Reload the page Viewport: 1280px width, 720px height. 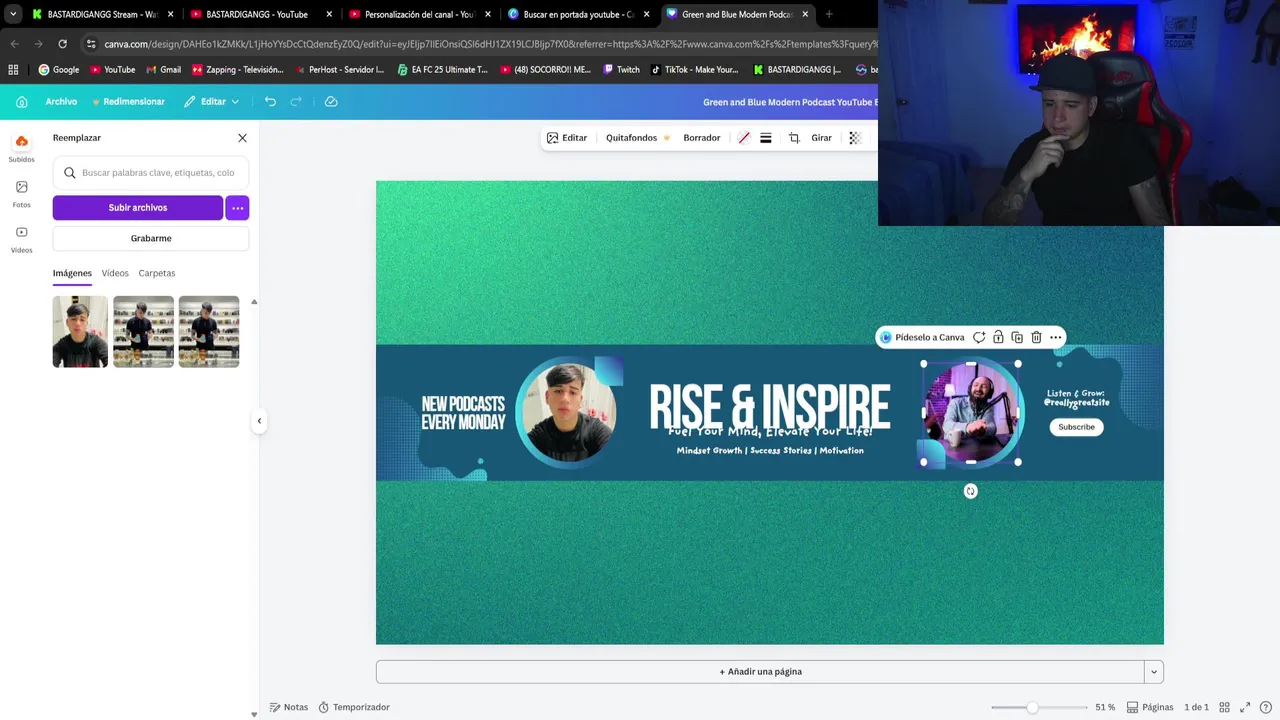(62, 44)
